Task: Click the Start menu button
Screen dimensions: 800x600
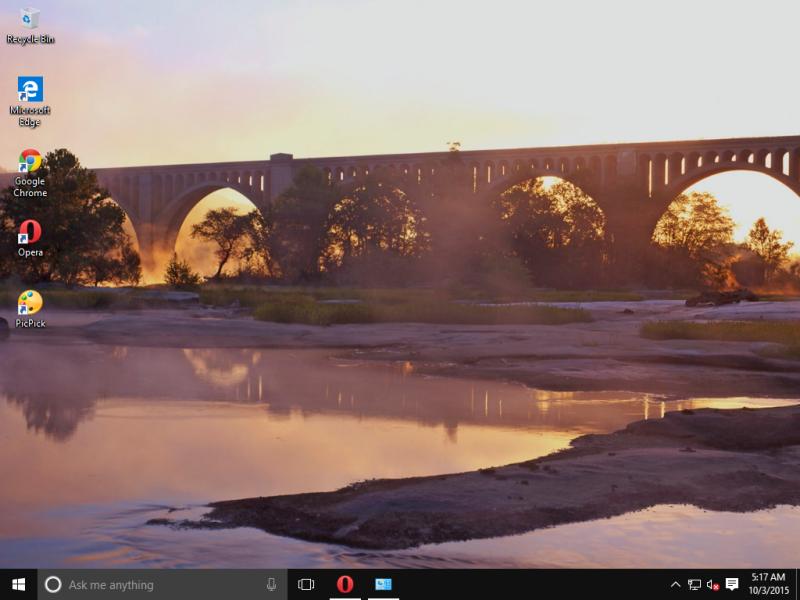Action: pyautogui.click(x=16, y=585)
